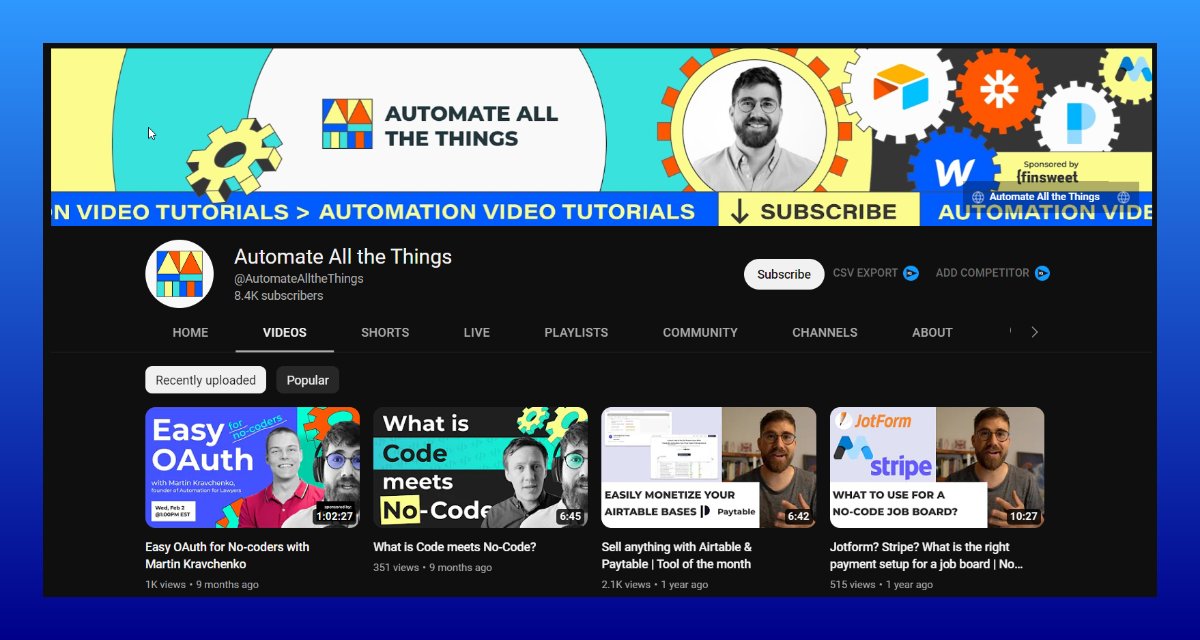Click CSV EXPORT link
The image size is (1200, 640).
[865, 273]
